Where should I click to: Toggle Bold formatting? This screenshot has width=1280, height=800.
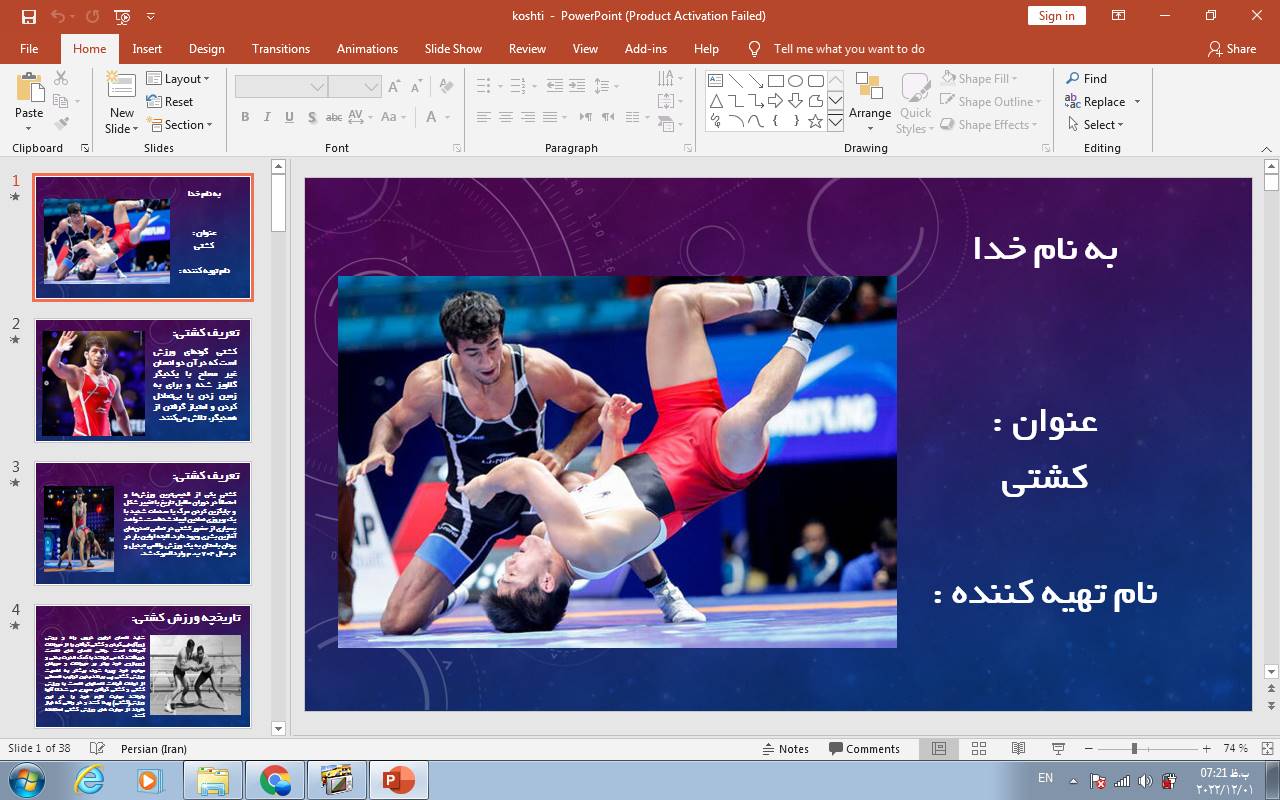pyautogui.click(x=245, y=117)
